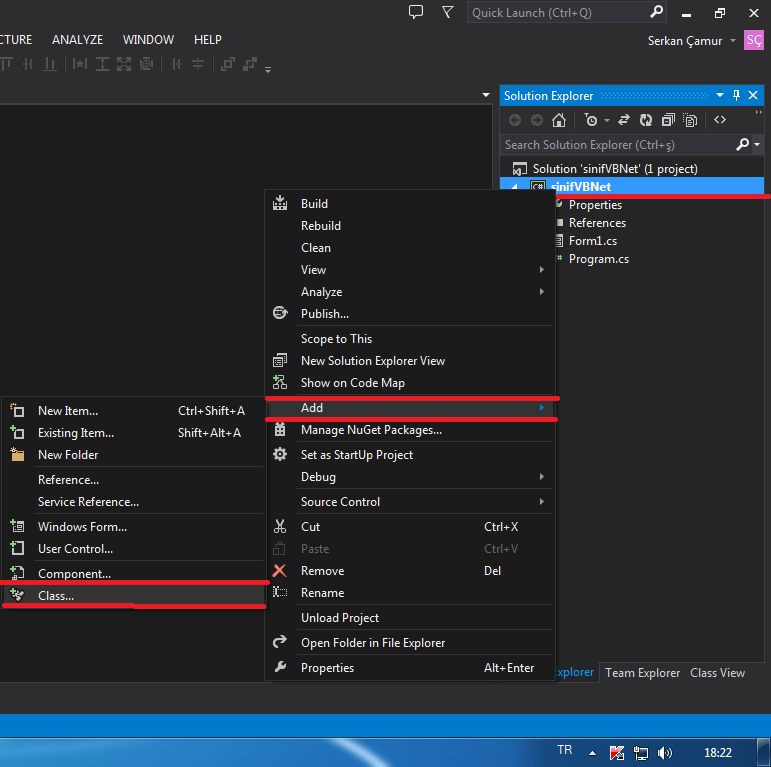Collapse All items in Solution Explorer
771x767 pixels.
point(668,120)
